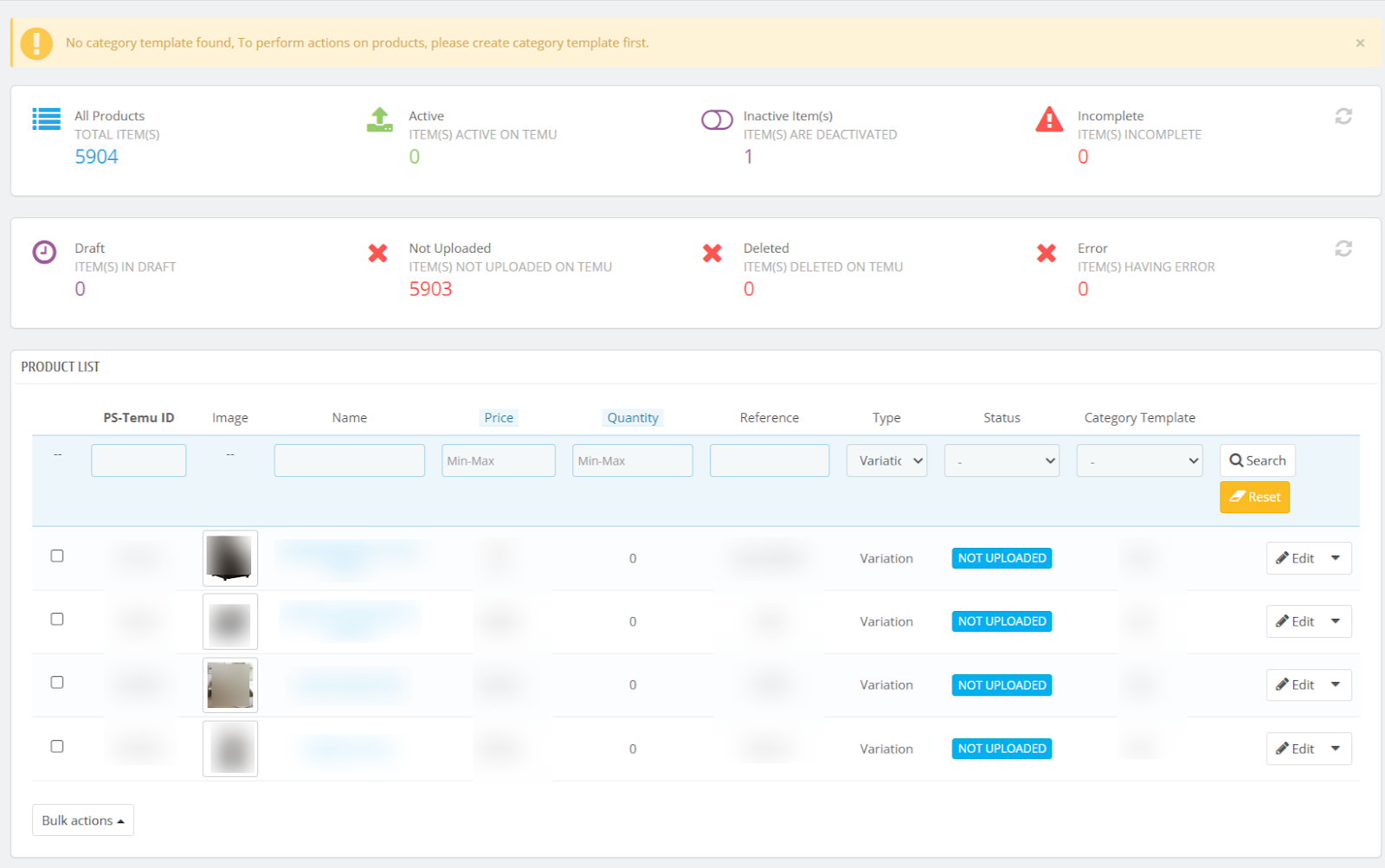The width and height of the screenshot is (1385, 868).
Task: Open the Bulk actions menu
Action: [83, 820]
